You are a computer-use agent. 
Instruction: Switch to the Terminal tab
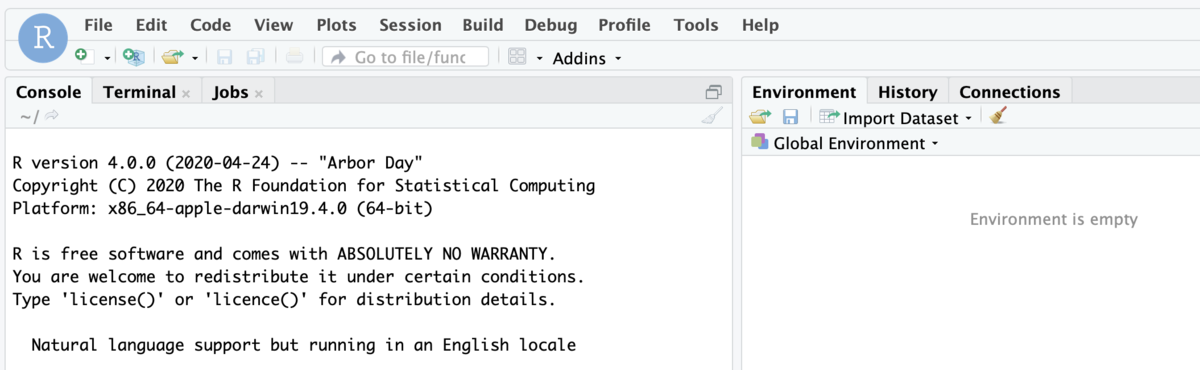click(x=139, y=92)
